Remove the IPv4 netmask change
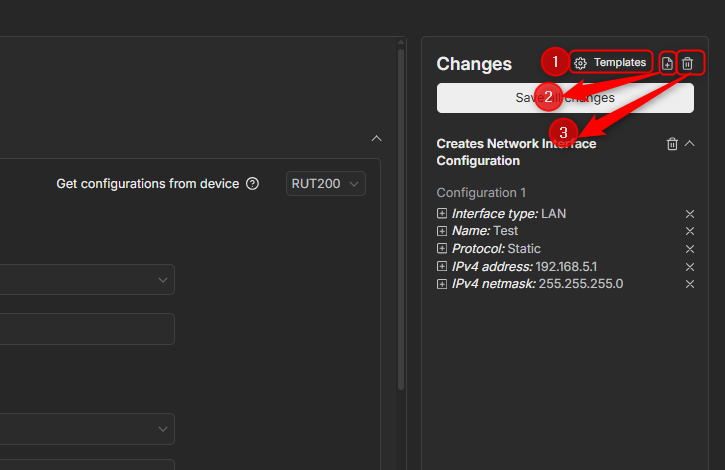 point(689,284)
